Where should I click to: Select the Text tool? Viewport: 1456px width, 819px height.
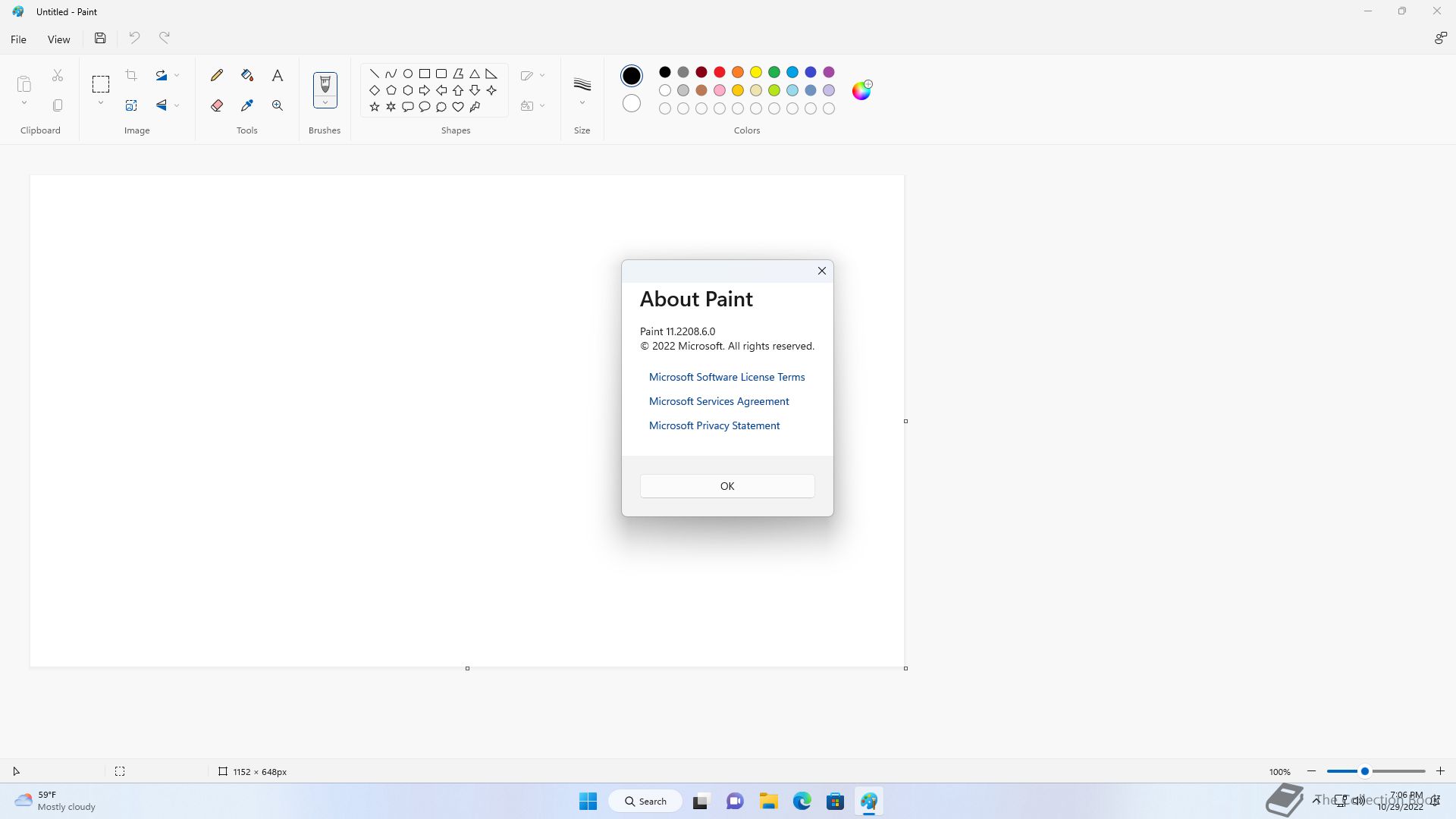[278, 75]
